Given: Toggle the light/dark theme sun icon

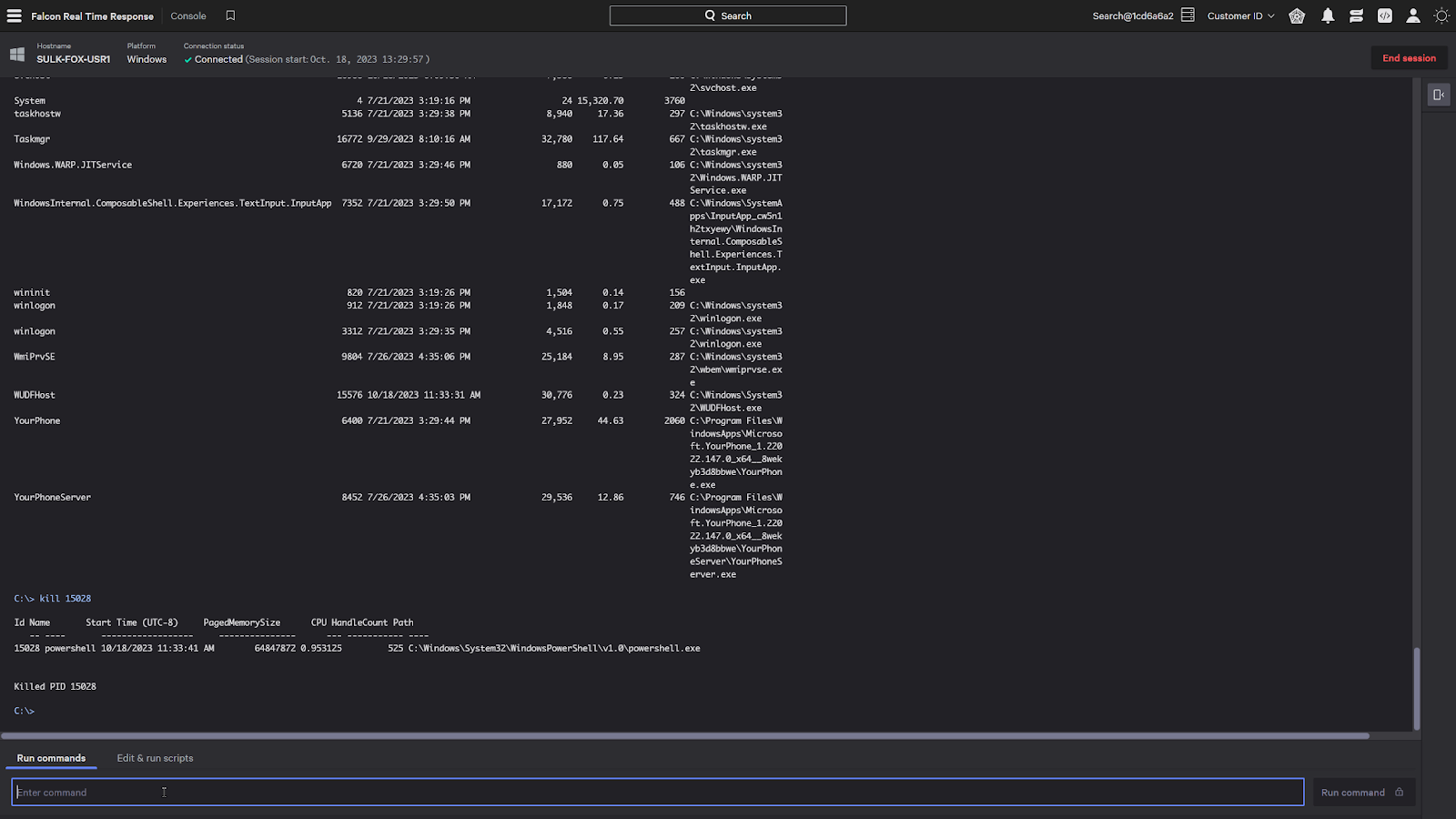Looking at the screenshot, I should click(1441, 15).
